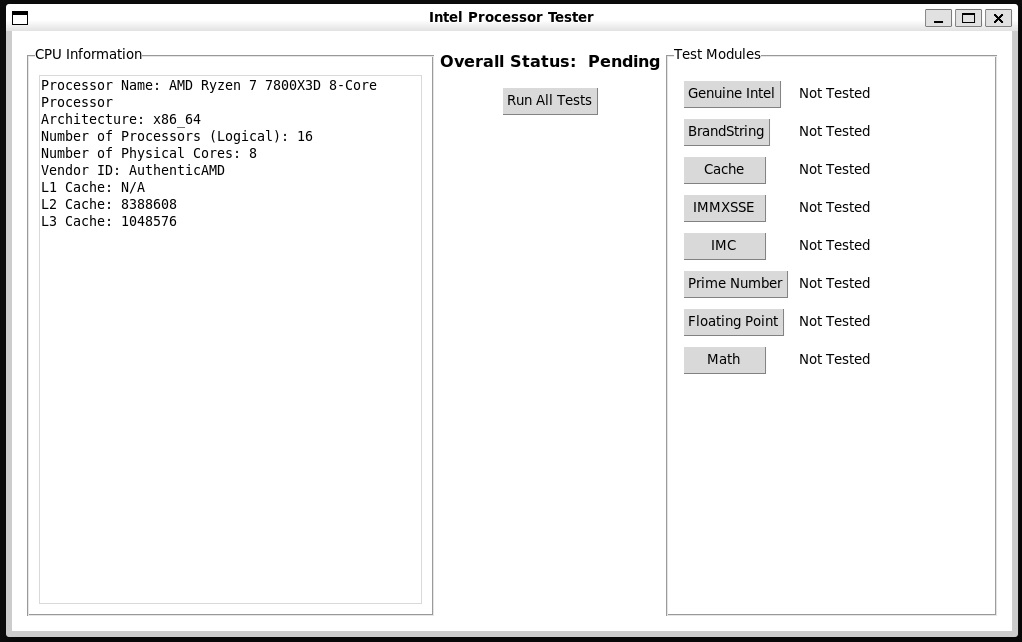
Task: Click the Cache row Not Tested status
Action: 834,169
